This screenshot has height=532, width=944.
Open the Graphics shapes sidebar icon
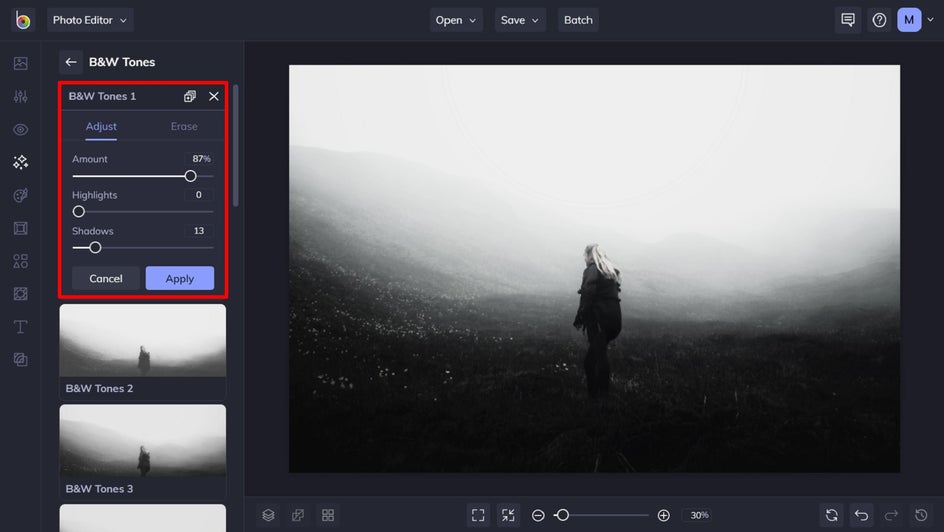point(20,261)
